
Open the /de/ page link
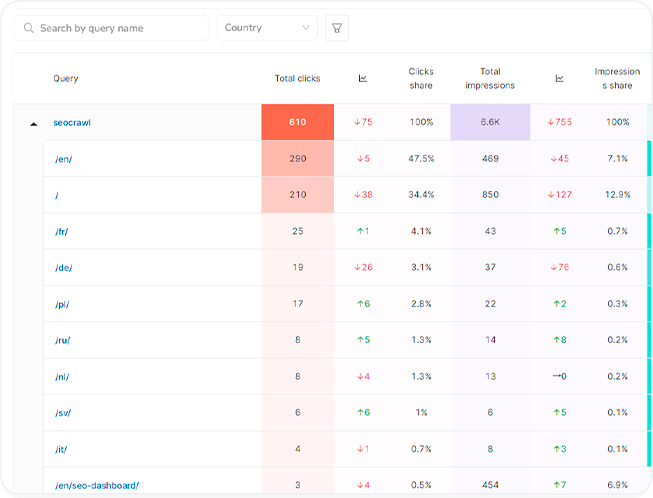pyautogui.click(x=63, y=267)
